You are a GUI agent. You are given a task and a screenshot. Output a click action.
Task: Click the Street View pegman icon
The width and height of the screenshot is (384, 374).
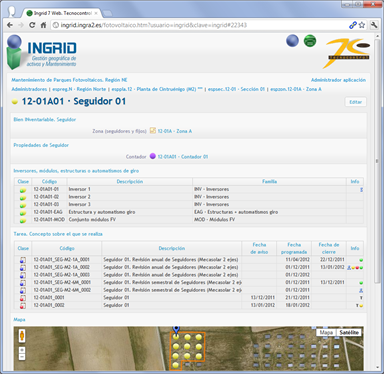point(22,335)
